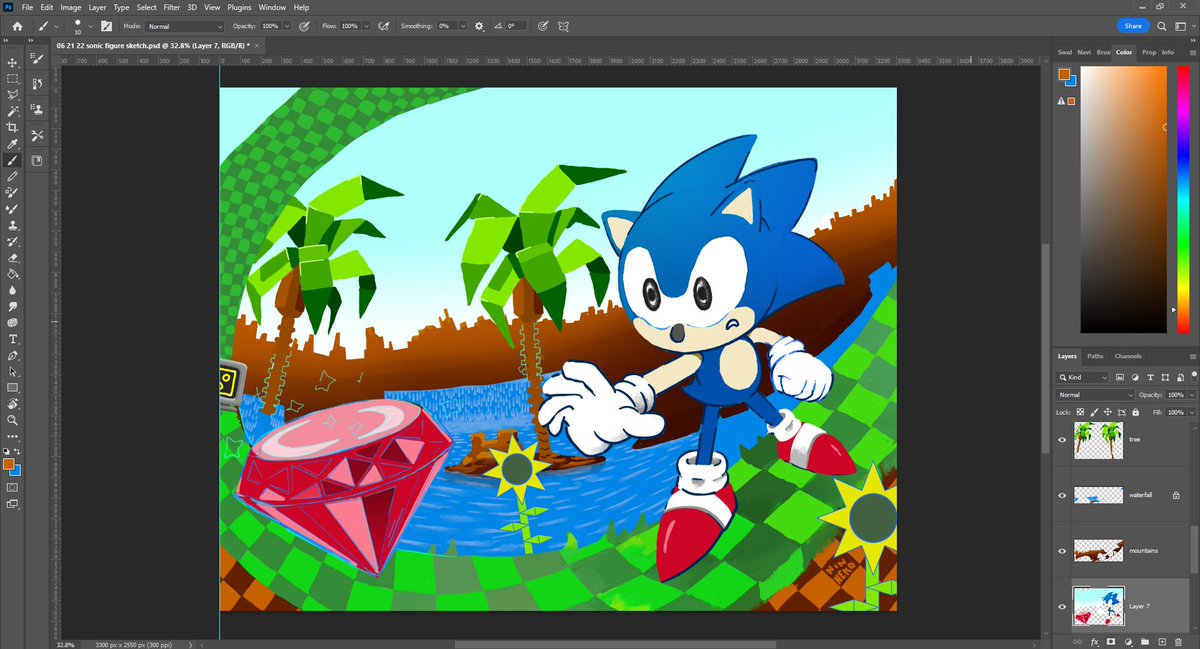Select the Paint Bucket tool

13,273
